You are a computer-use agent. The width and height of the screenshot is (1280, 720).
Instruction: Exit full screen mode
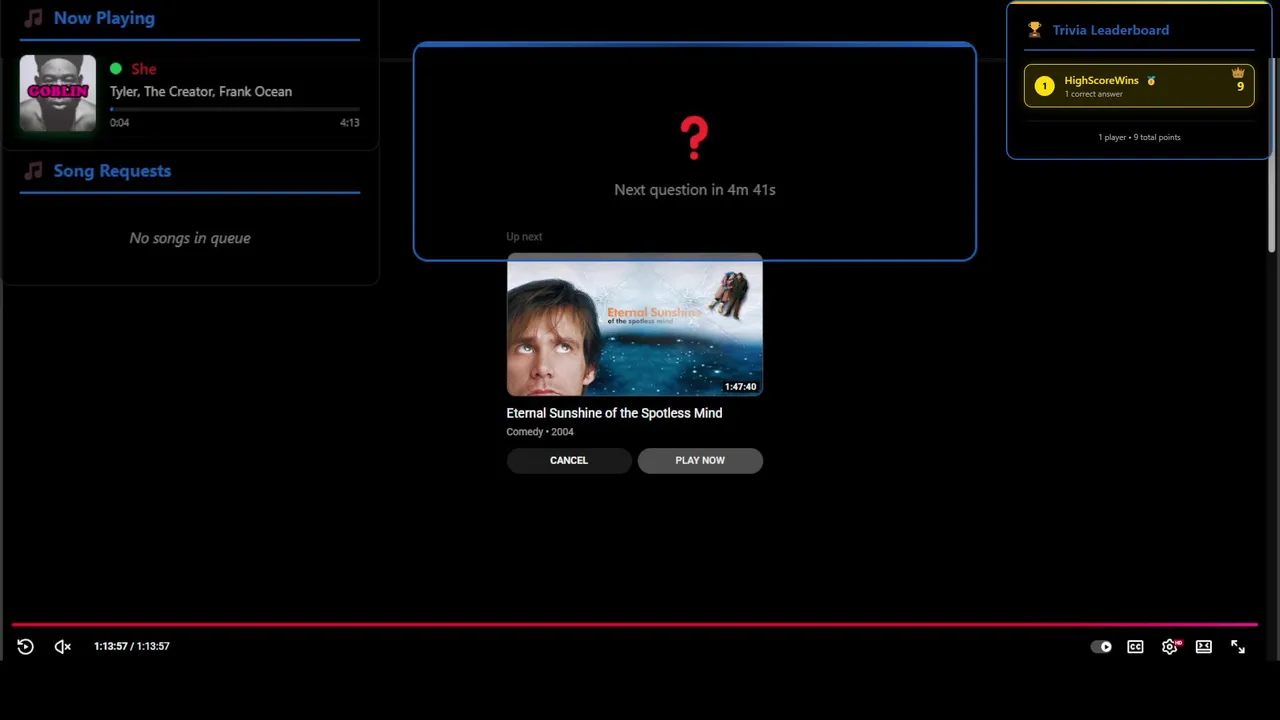pos(1238,647)
